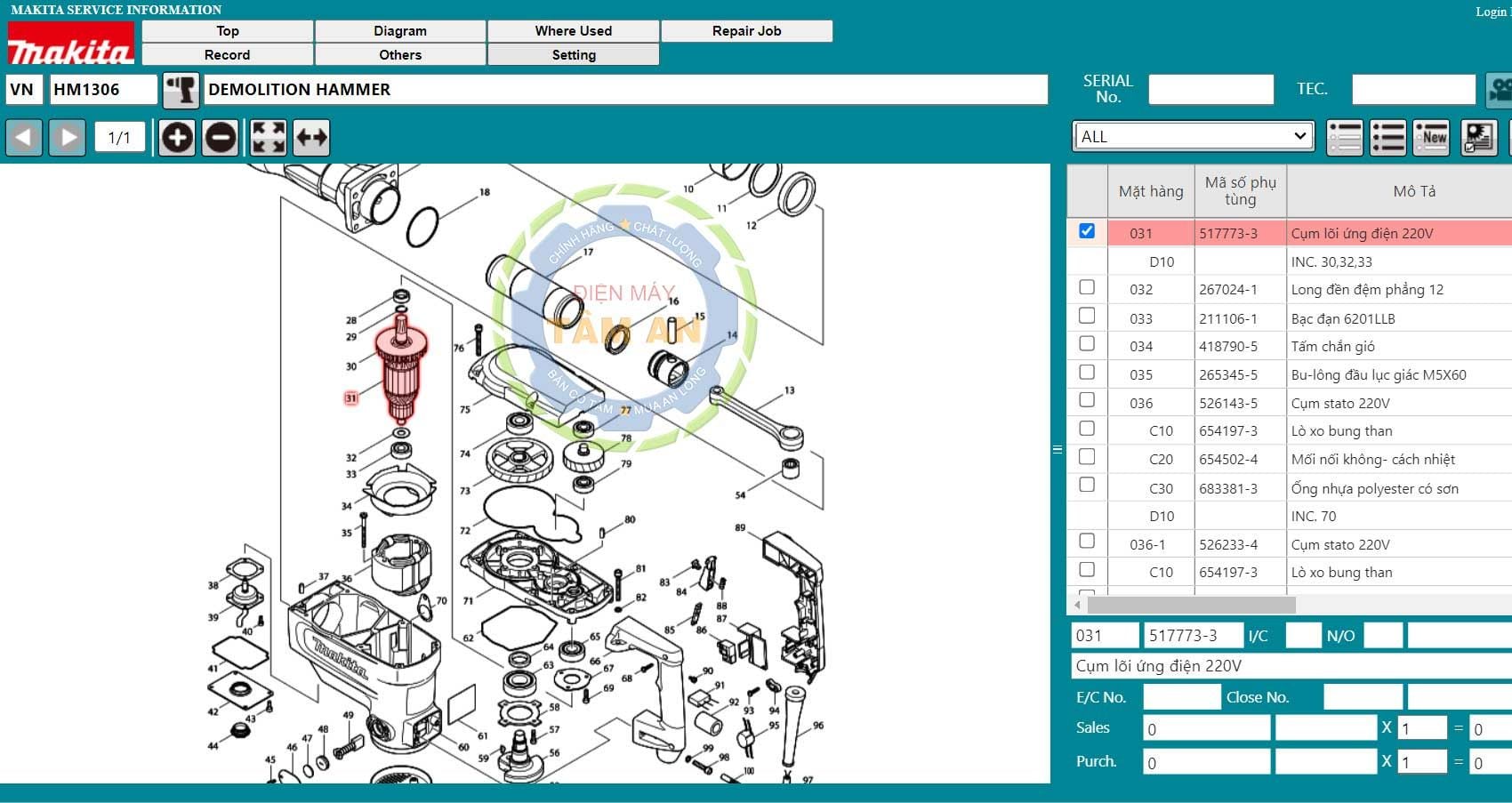
Task: Zoom out of the parts diagram
Action: pyautogui.click(x=221, y=138)
